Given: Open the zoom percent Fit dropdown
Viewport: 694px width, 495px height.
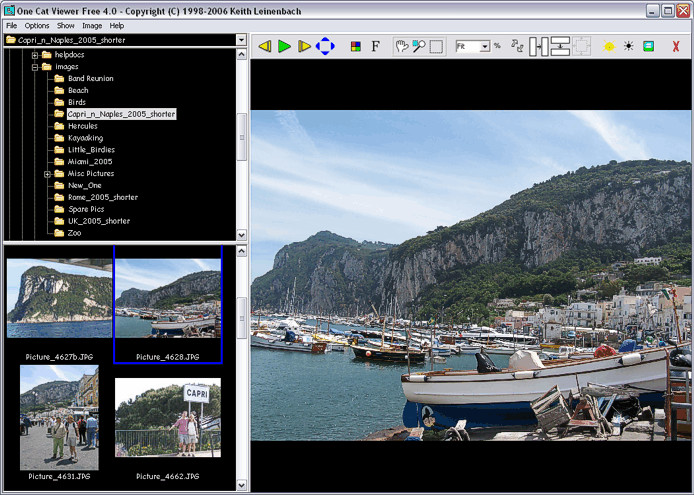Looking at the screenshot, I should pos(485,46).
